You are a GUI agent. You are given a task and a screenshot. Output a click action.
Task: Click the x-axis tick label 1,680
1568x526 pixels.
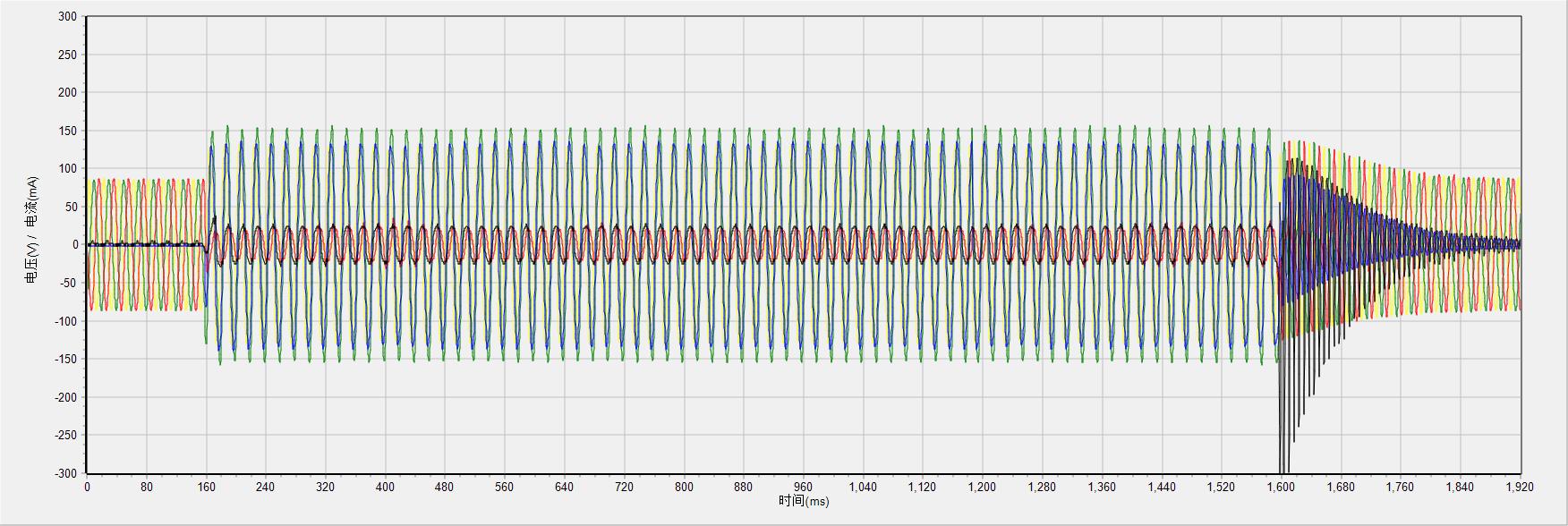pos(1342,488)
